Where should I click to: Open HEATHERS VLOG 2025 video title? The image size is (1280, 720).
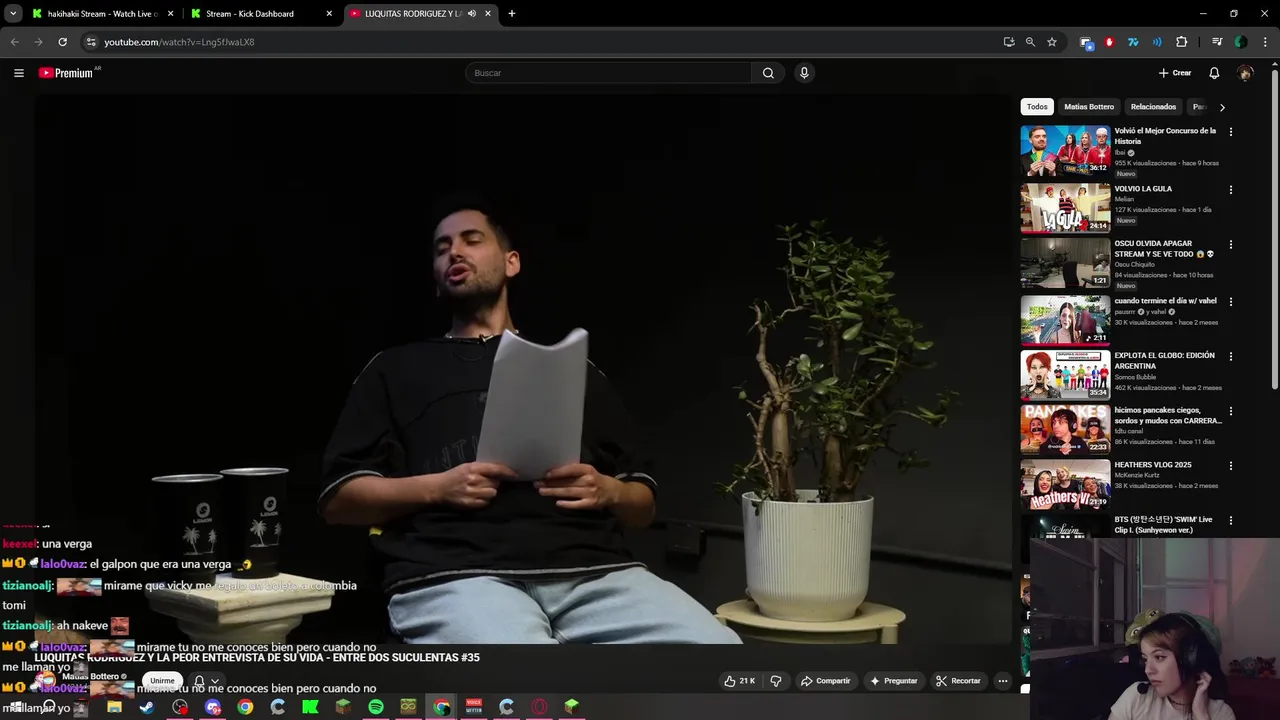pyautogui.click(x=1153, y=465)
